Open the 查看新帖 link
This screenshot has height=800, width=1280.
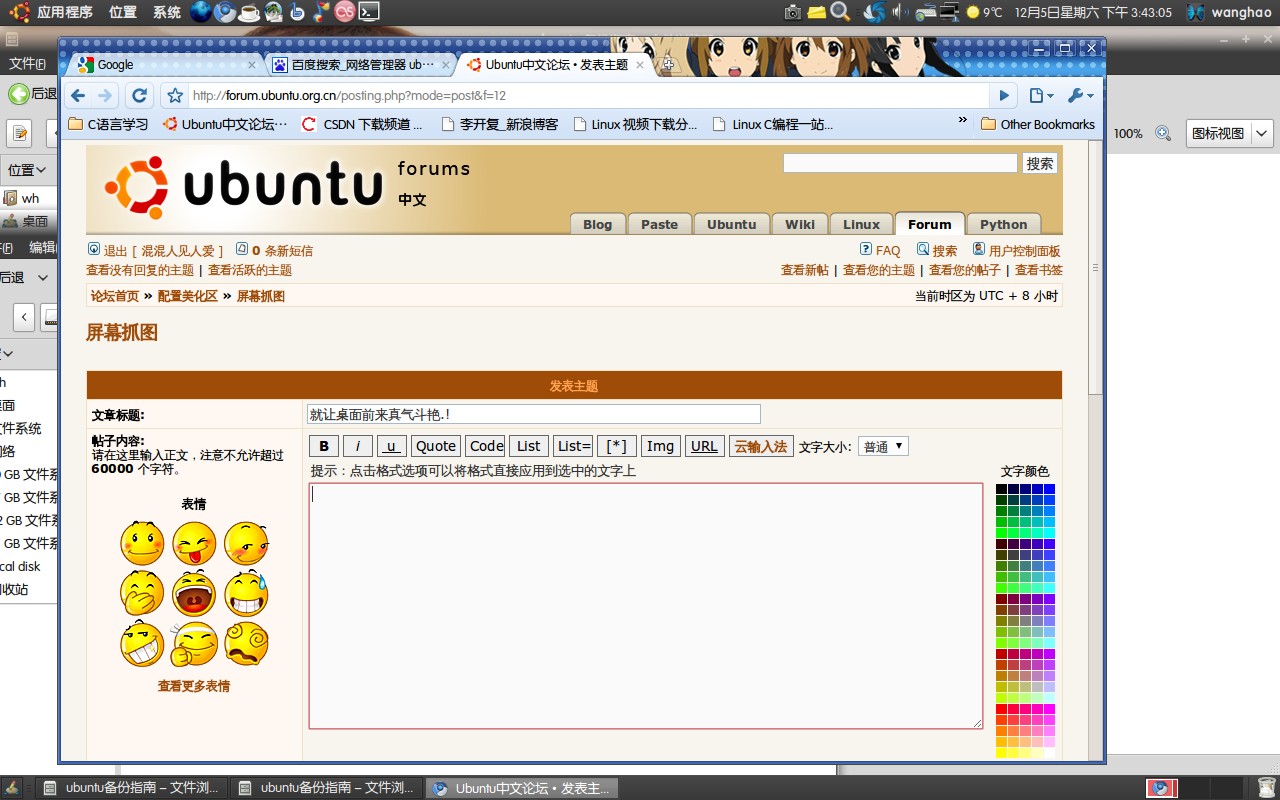(805, 270)
